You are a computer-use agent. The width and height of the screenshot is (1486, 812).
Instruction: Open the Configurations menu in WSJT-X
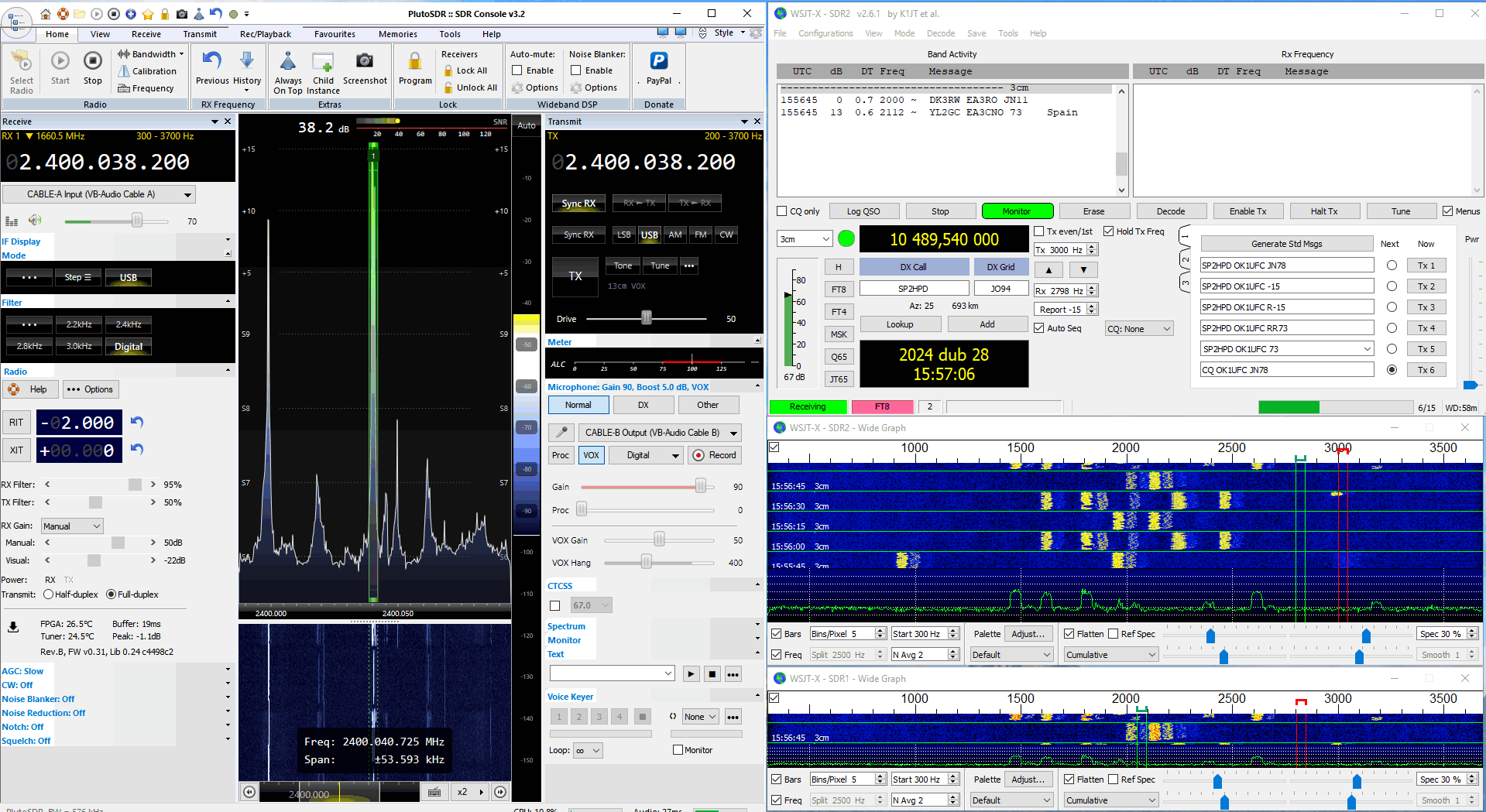click(825, 33)
